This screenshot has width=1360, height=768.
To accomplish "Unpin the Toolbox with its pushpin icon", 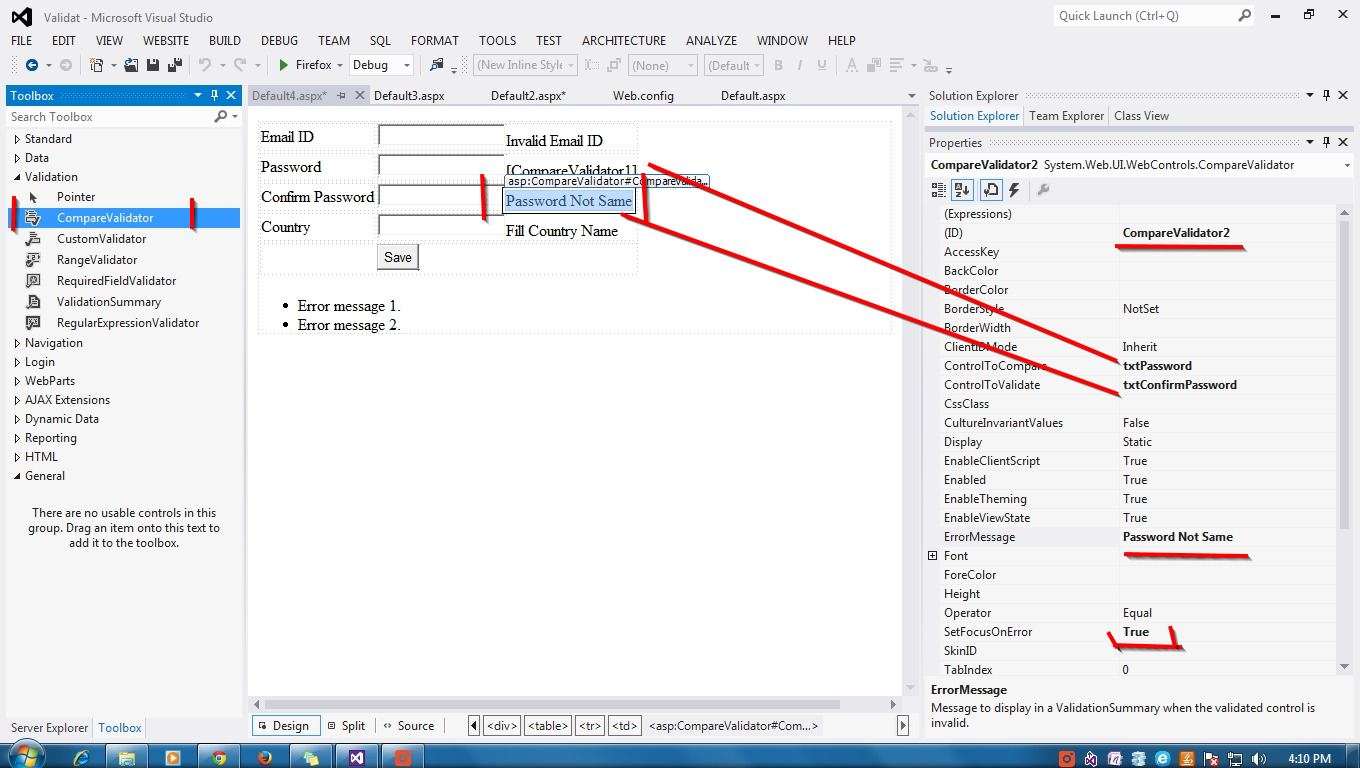I will click(x=214, y=95).
